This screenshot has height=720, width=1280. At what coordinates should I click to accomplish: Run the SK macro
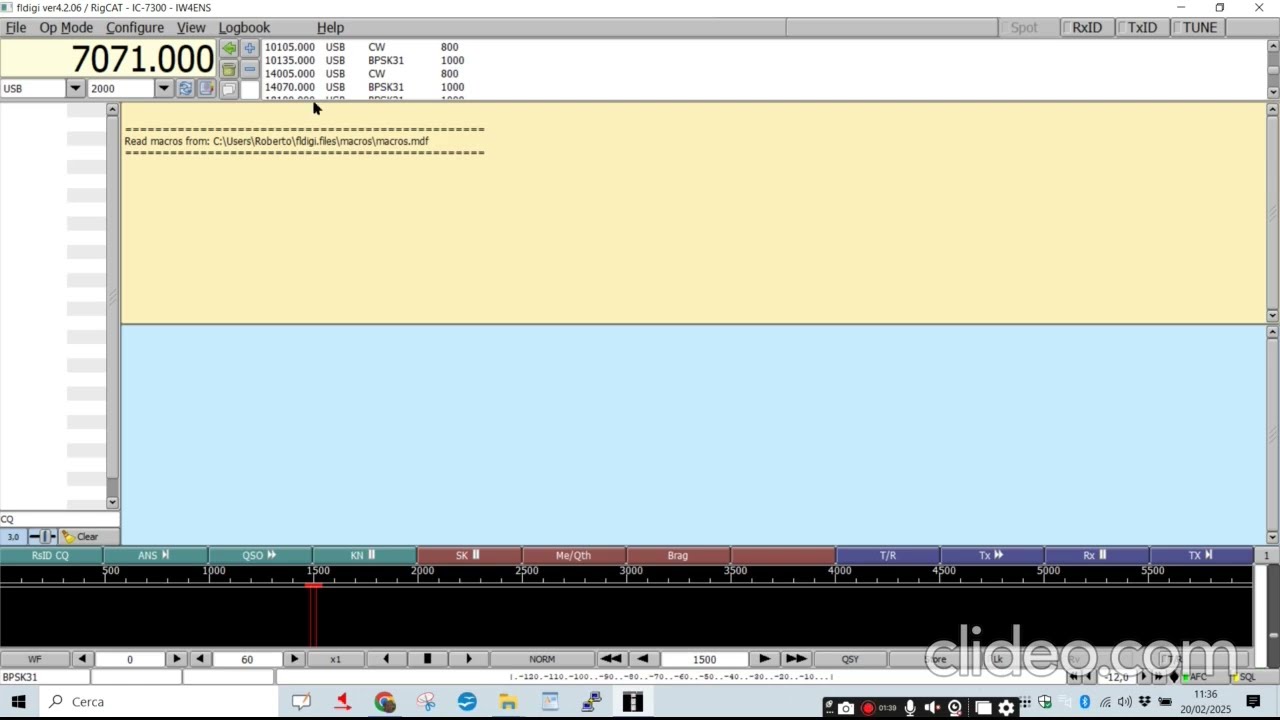(469, 556)
